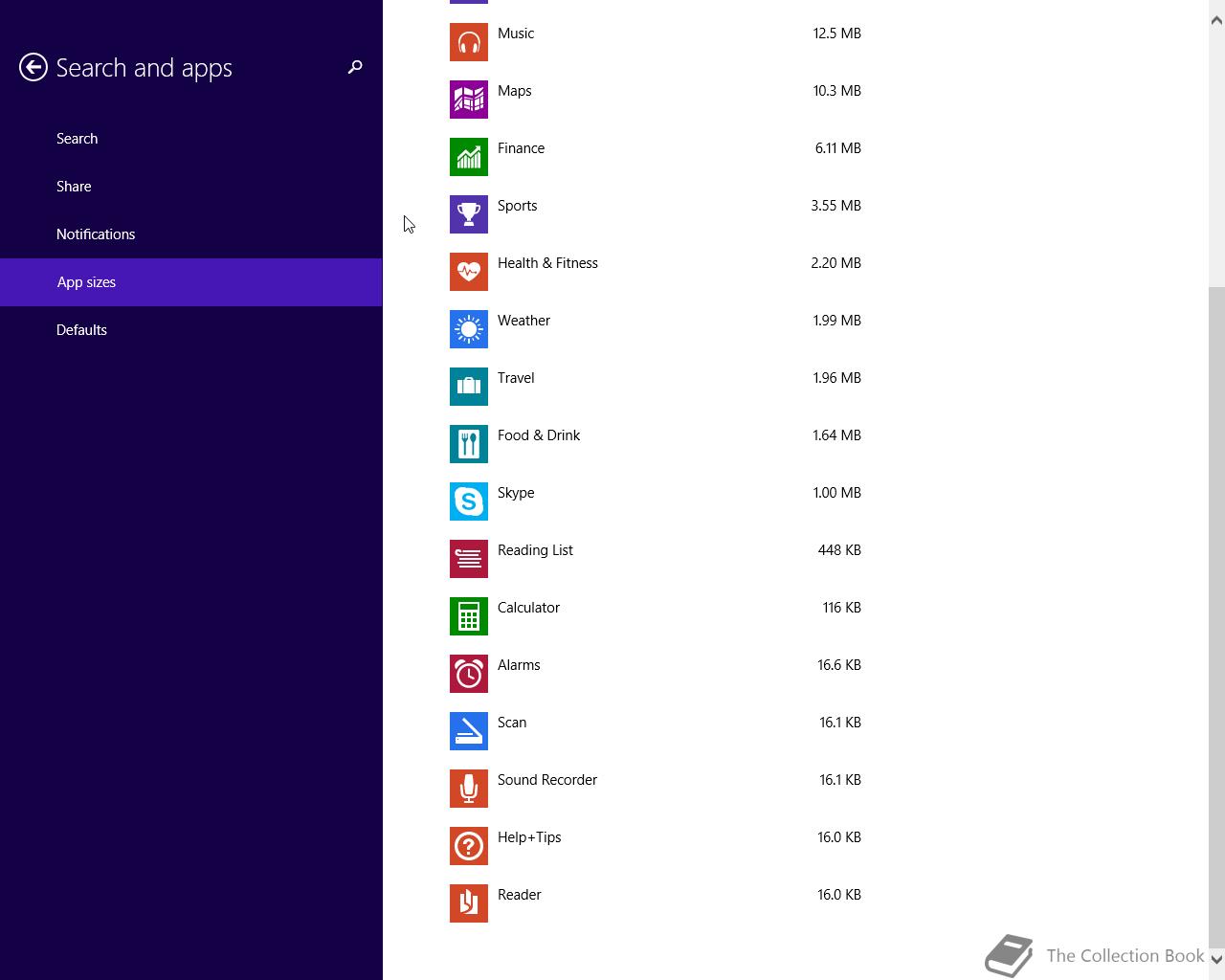Viewport: 1225px width, 980px height.
Task: Open the Search settings section
Action: click(191, 139)
